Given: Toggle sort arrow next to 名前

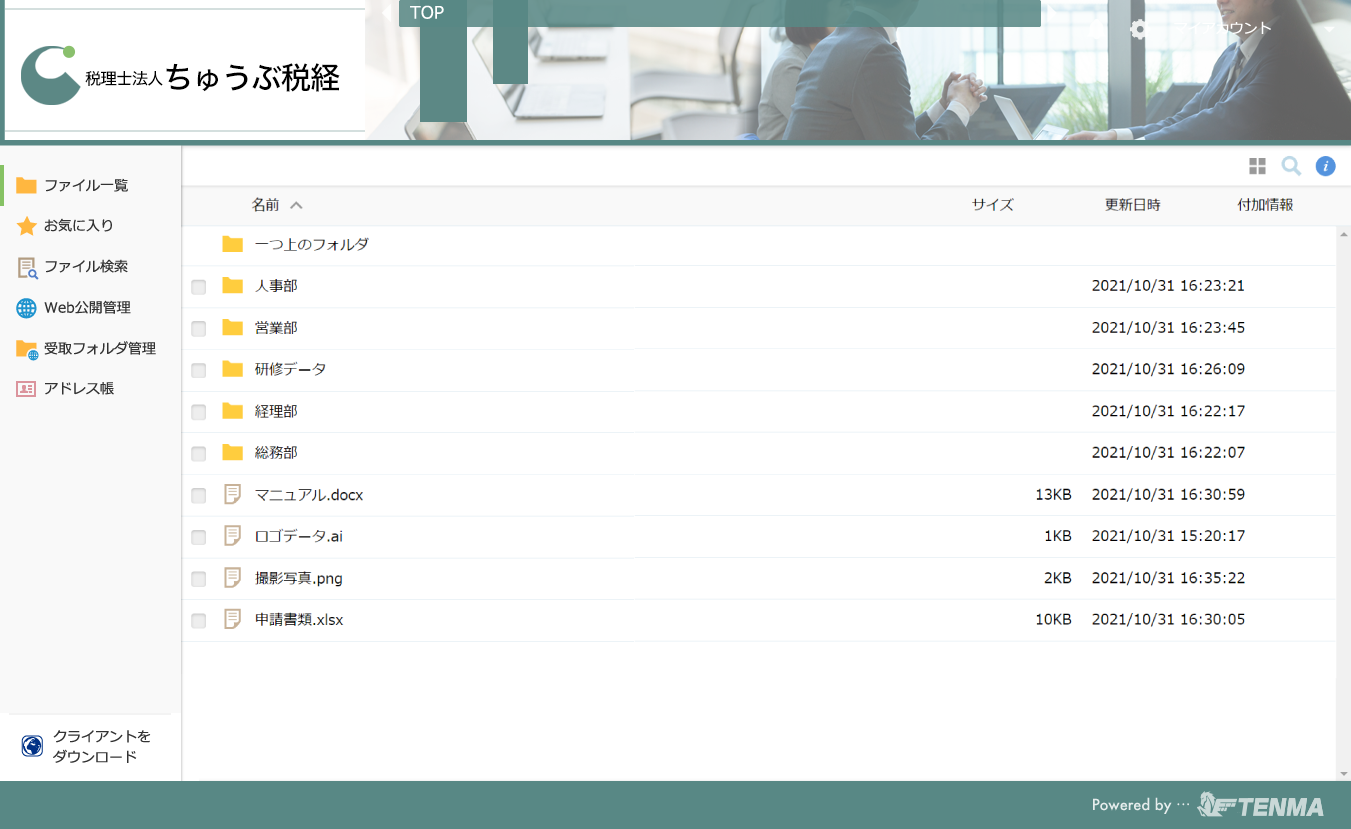Looking at the screenshot, I should pyautogui.click(x=296, y=205).
